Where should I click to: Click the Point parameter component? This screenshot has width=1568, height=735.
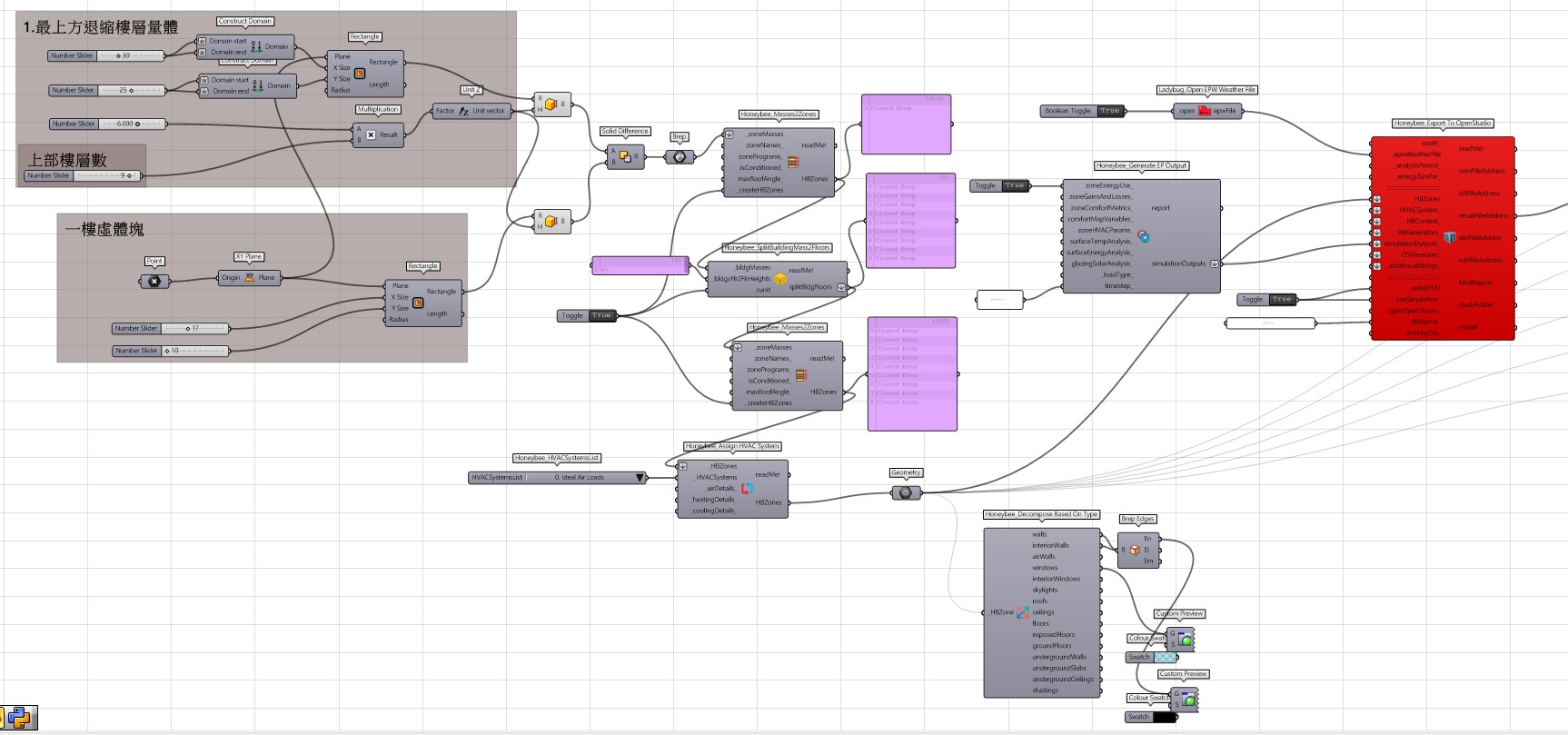[154, 281]
